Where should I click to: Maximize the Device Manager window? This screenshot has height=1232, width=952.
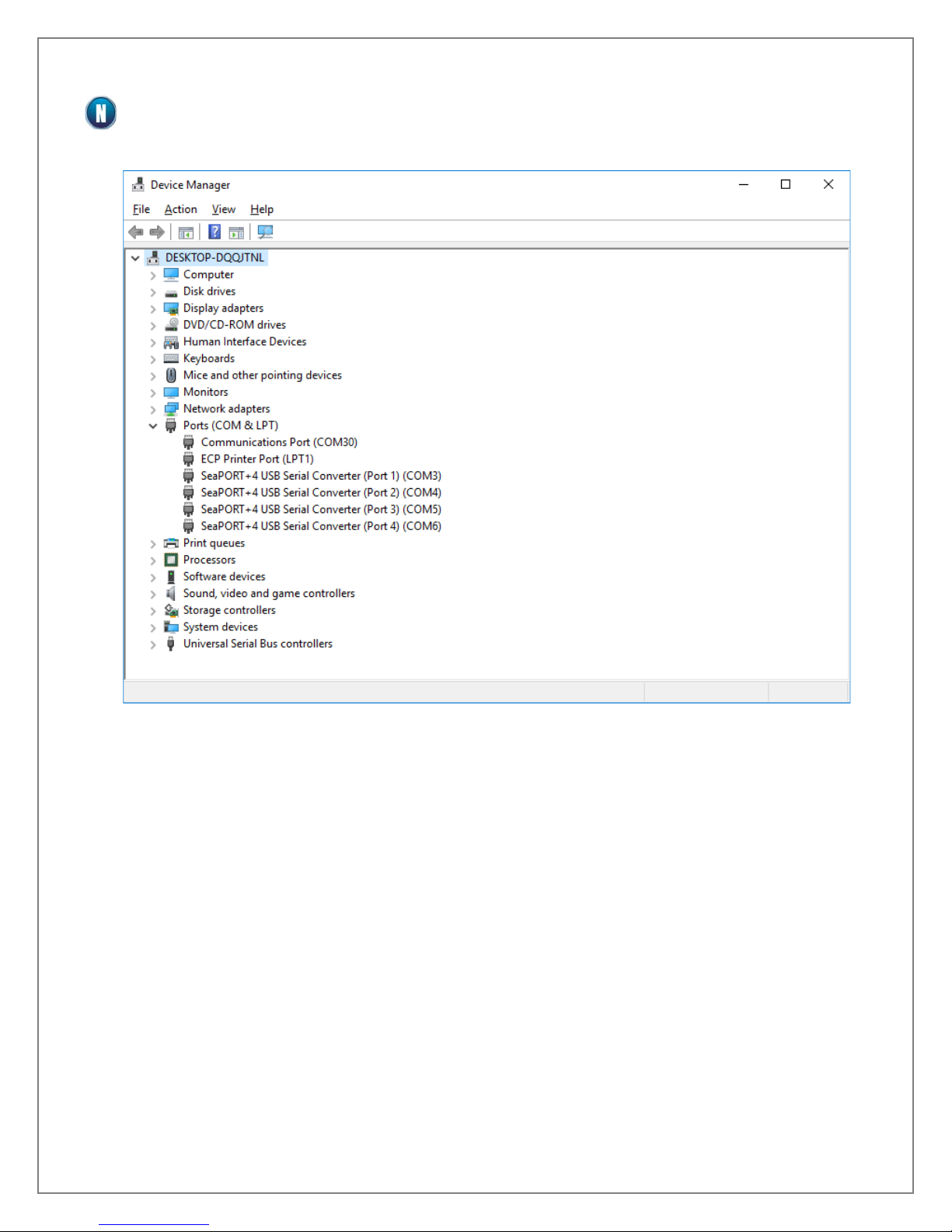click(x=786, y=184)
